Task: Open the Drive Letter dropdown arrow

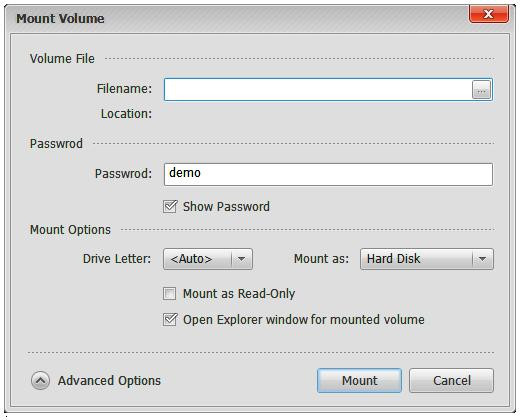Action: (x=242, y=259)
